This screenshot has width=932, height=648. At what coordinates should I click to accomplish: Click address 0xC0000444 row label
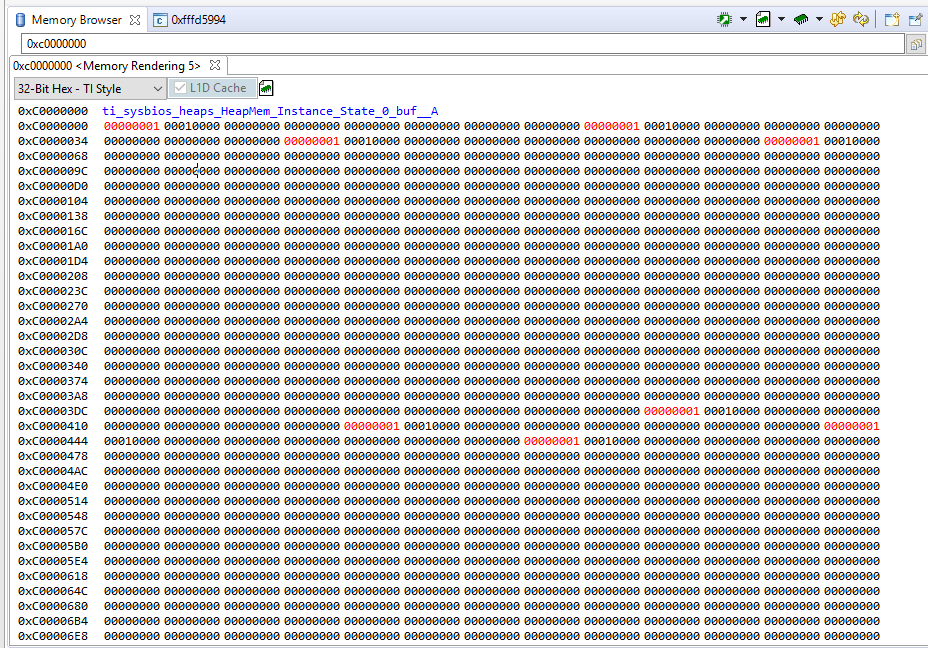click(x=53, y=441)
